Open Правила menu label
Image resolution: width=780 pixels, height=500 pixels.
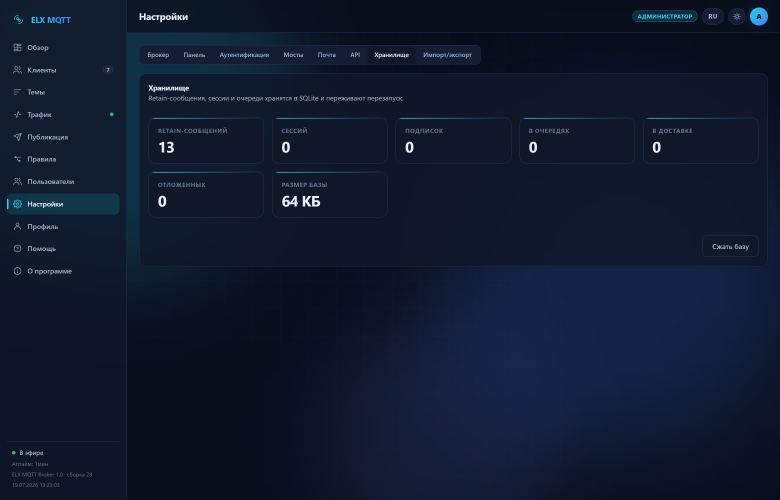[x=42, y=159]
